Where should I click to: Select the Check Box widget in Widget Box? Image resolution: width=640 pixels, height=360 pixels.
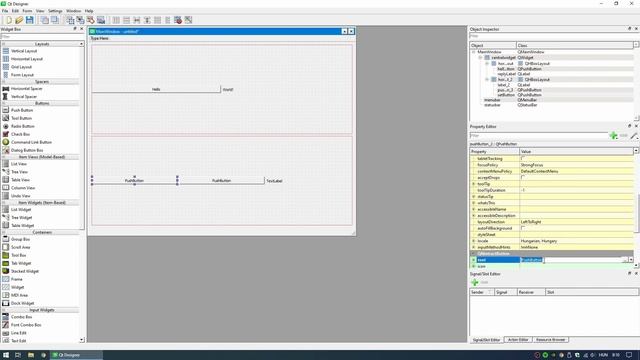coord(20,134)
